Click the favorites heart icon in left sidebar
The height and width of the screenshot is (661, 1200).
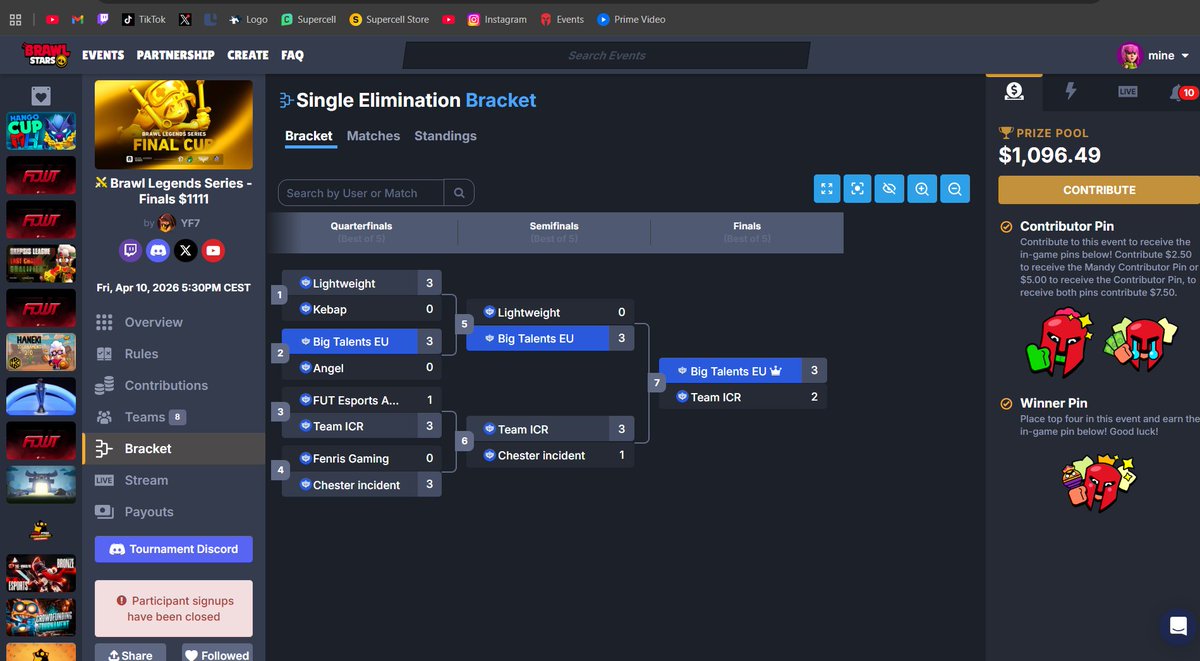40,96
